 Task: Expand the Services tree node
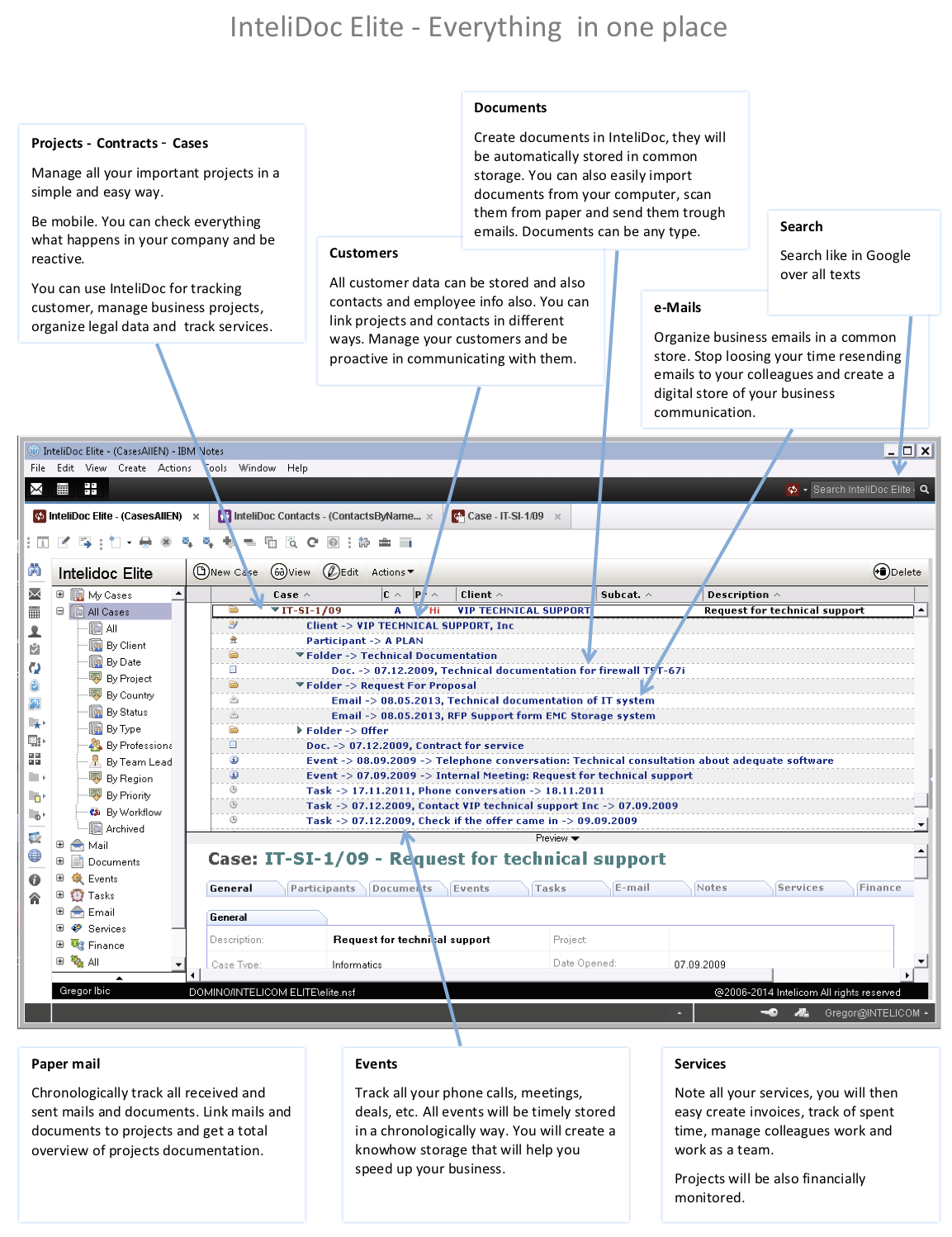60,928
